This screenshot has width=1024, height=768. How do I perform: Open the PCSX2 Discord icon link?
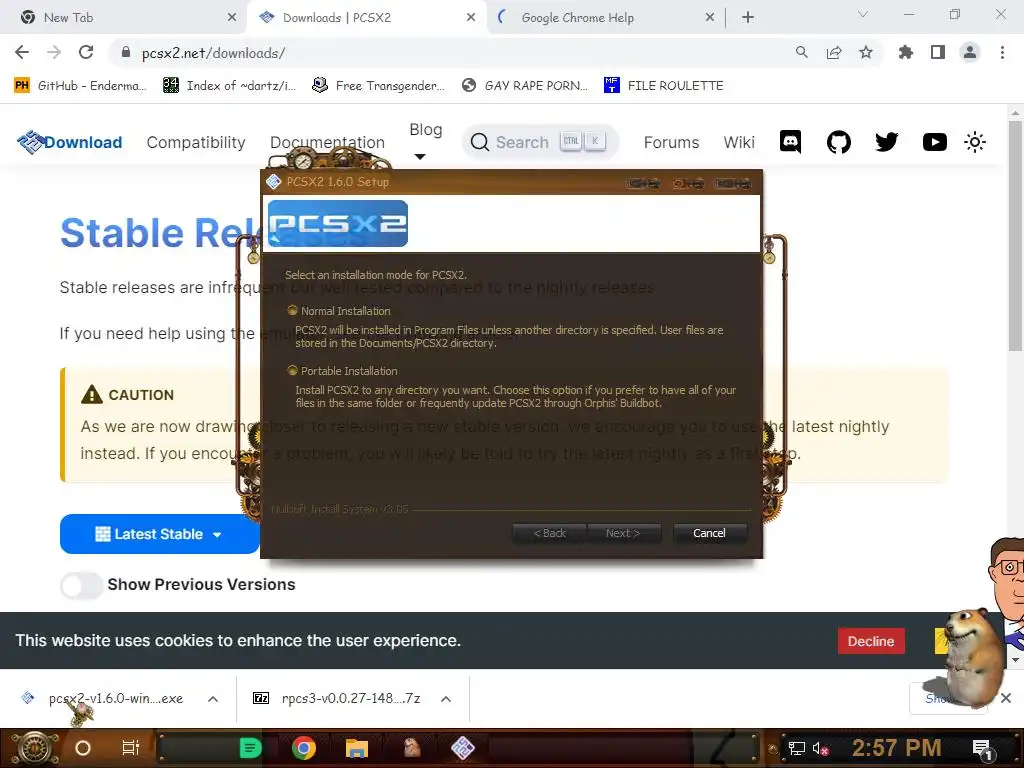click(790, 142)
